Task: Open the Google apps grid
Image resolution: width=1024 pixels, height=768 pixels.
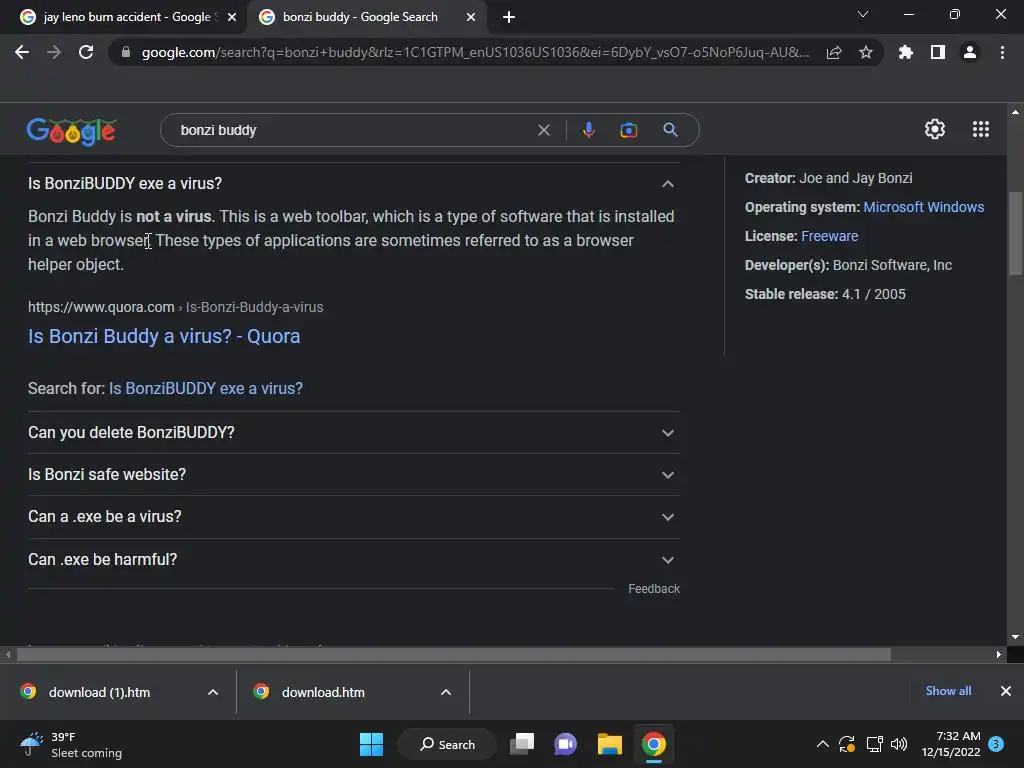Action: click(x=980, y=129)
